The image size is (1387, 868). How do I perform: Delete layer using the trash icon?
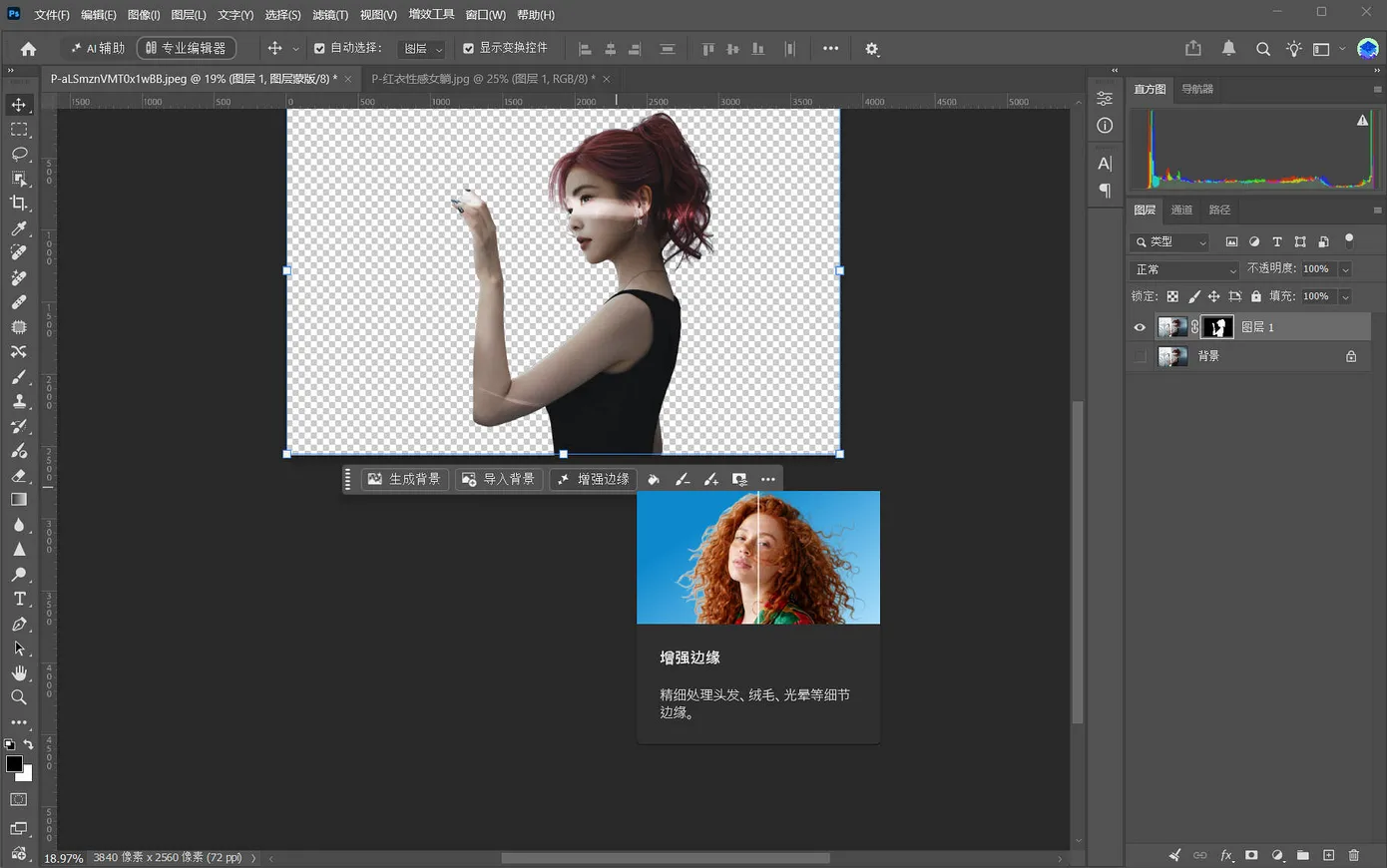click(x=1354, y=855)
